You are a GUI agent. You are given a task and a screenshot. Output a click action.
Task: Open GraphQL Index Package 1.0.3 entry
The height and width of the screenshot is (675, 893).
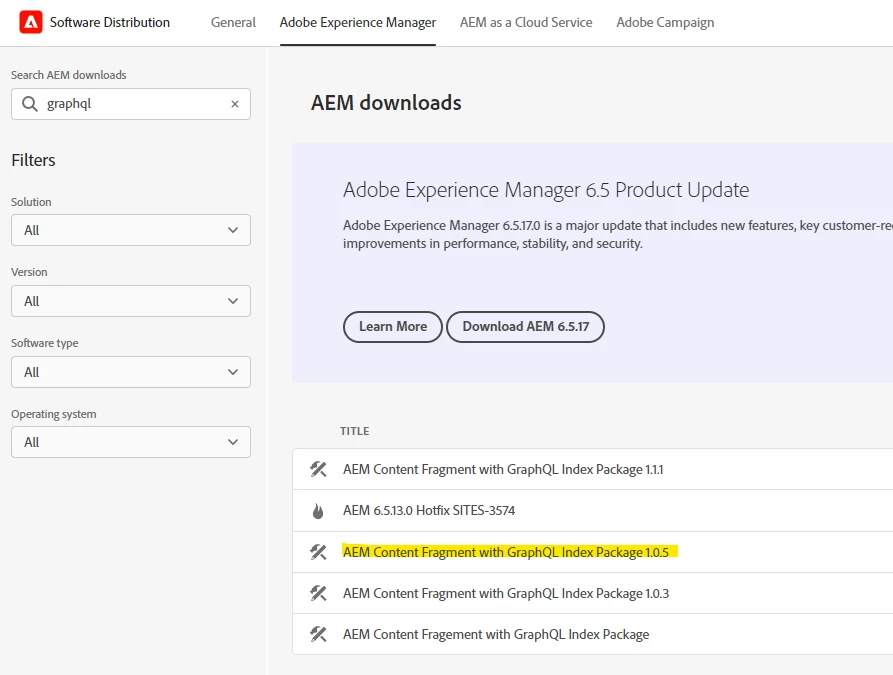click(506, 593)
